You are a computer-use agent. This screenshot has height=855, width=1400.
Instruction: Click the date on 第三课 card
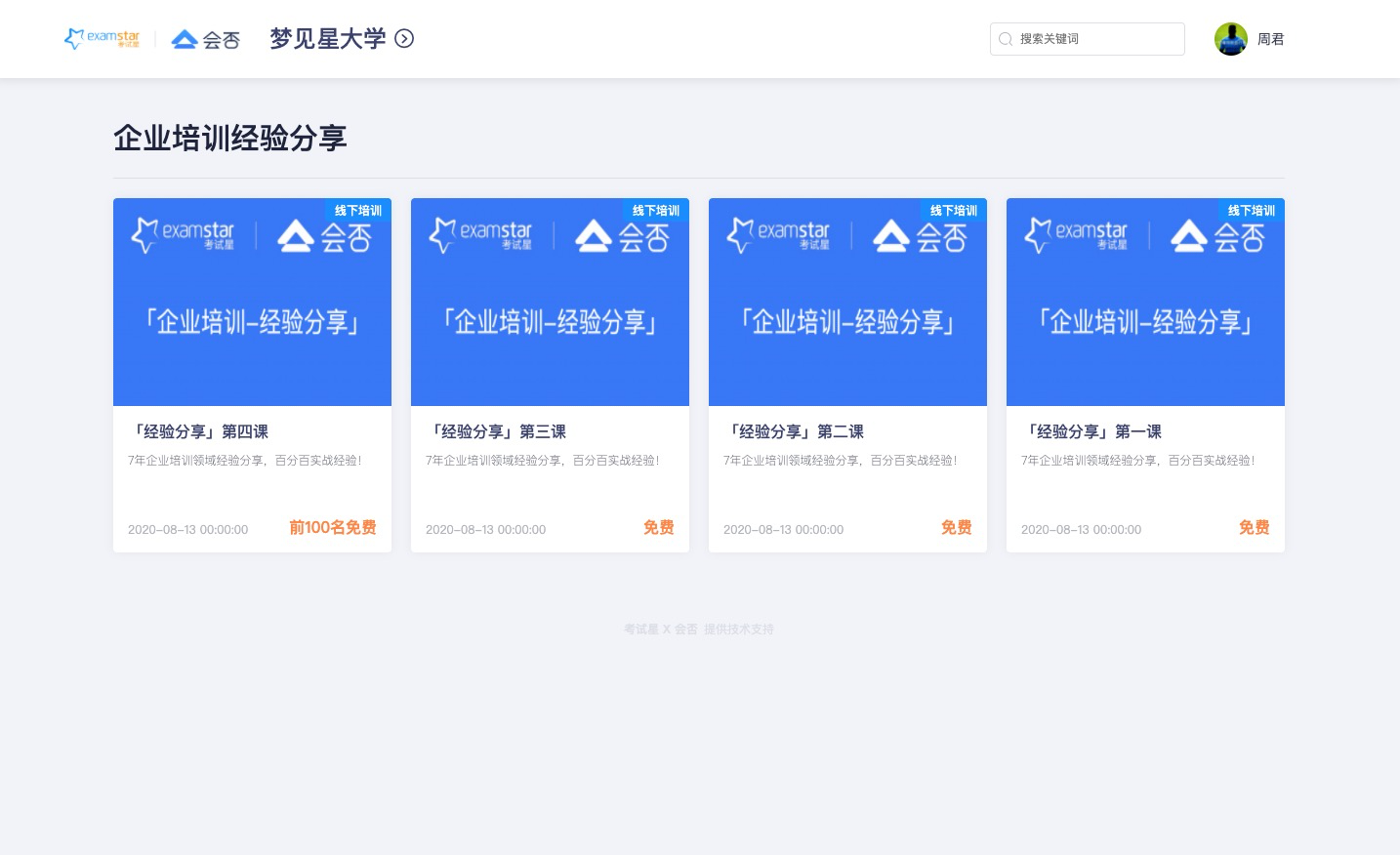click(x=486, y=530)
